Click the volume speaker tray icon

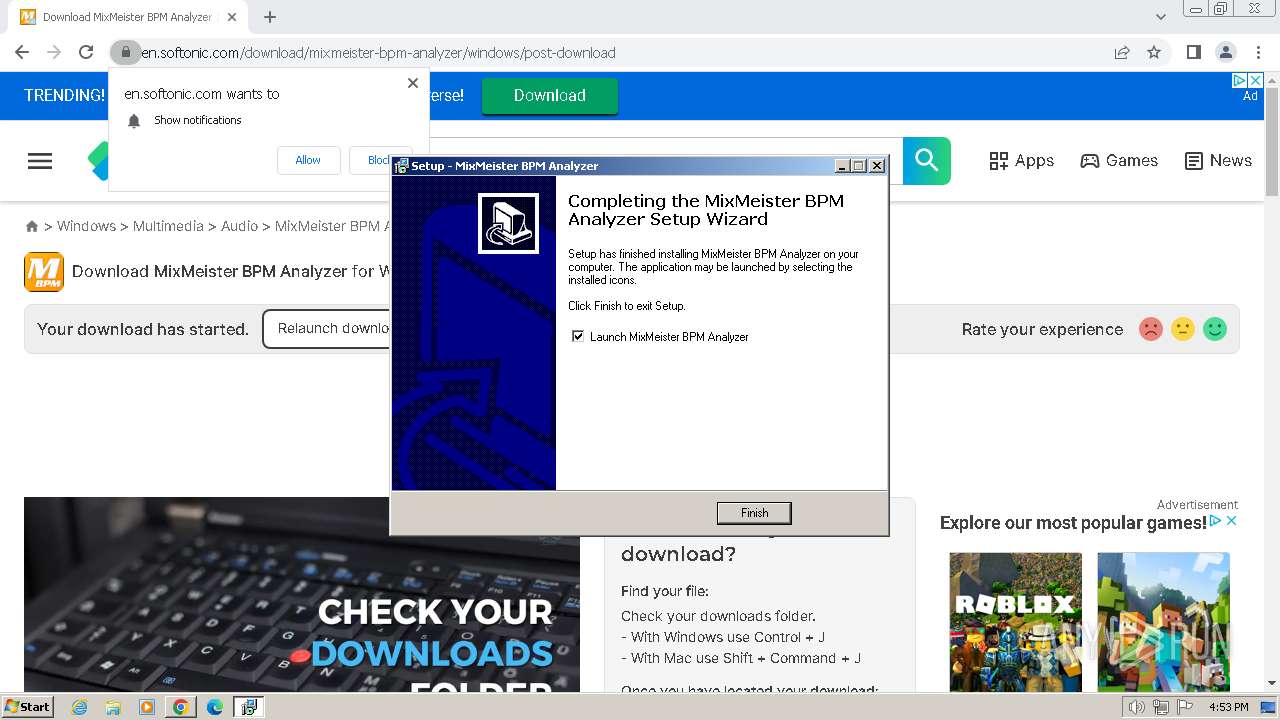(x=1136, y=707)
